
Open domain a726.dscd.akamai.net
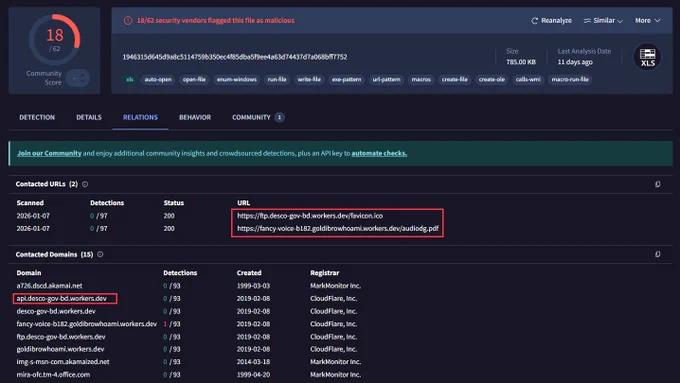coord(49,285)
